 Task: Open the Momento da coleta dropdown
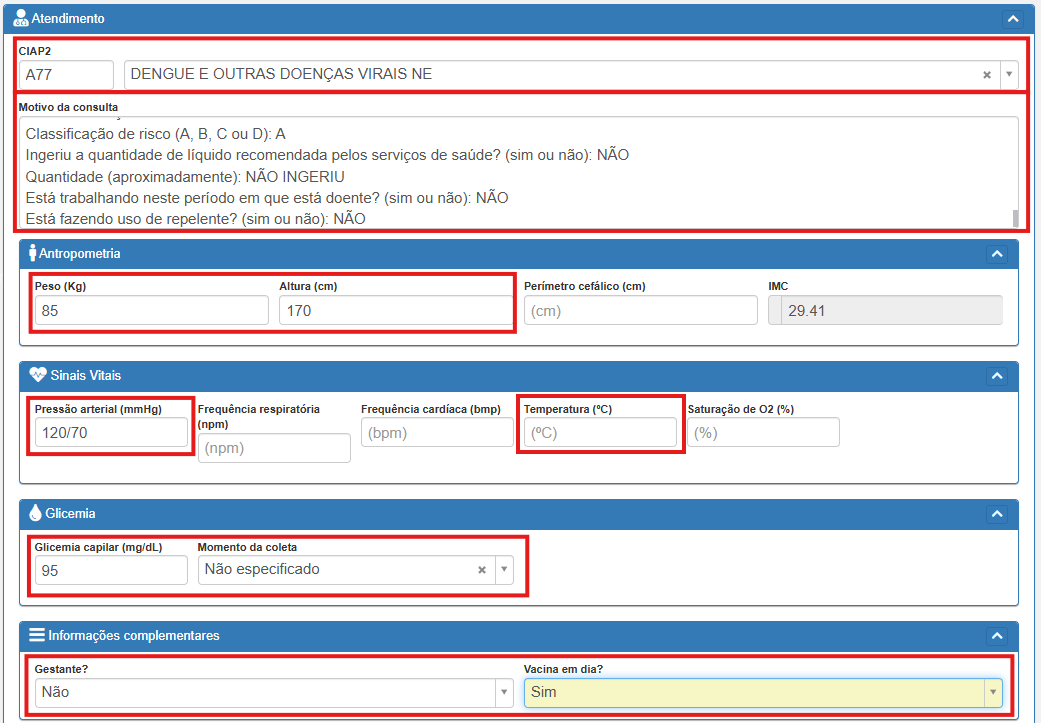(x=504, y=570)
